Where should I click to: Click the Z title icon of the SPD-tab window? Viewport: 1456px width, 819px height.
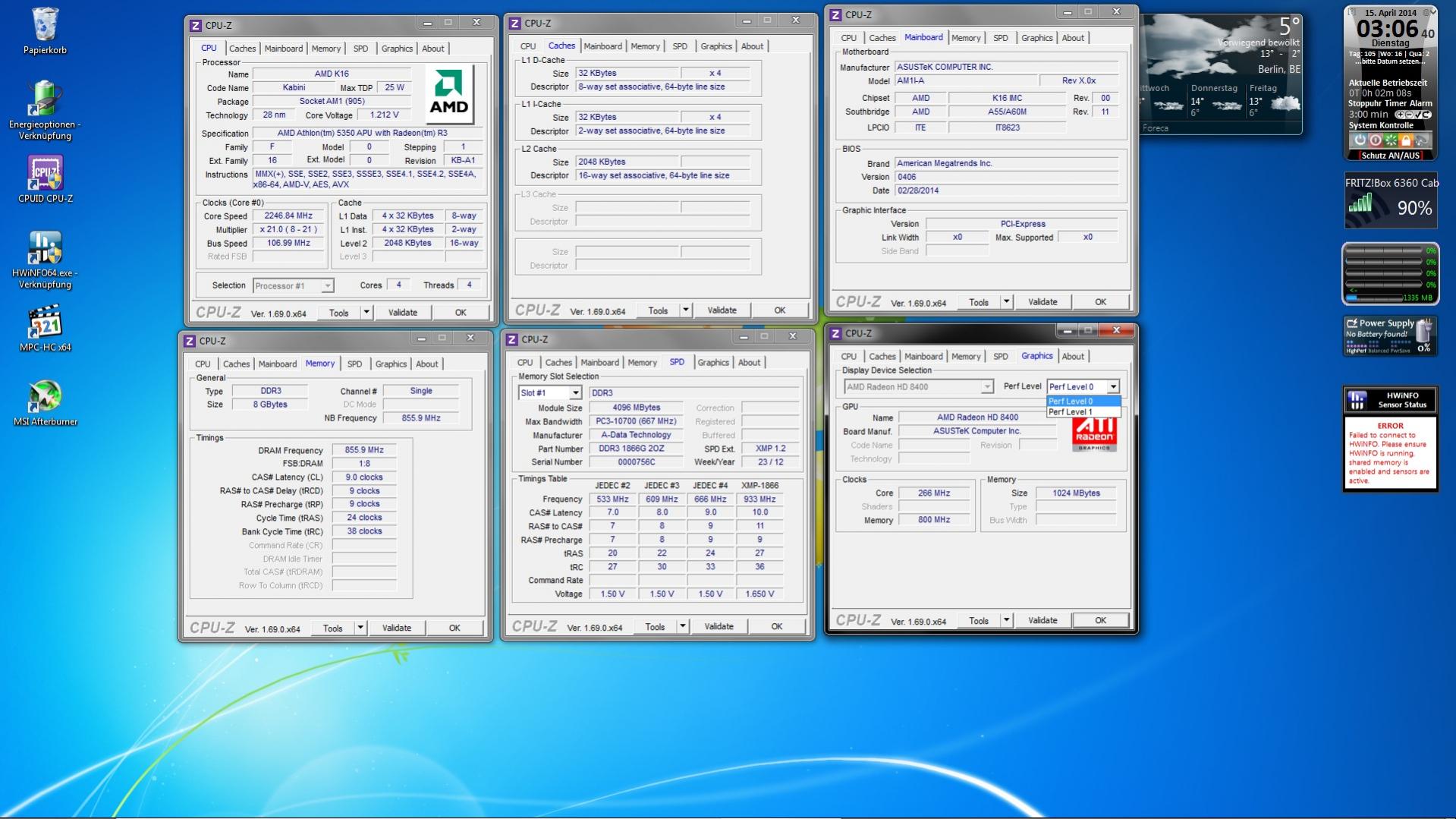coord(512,339)
